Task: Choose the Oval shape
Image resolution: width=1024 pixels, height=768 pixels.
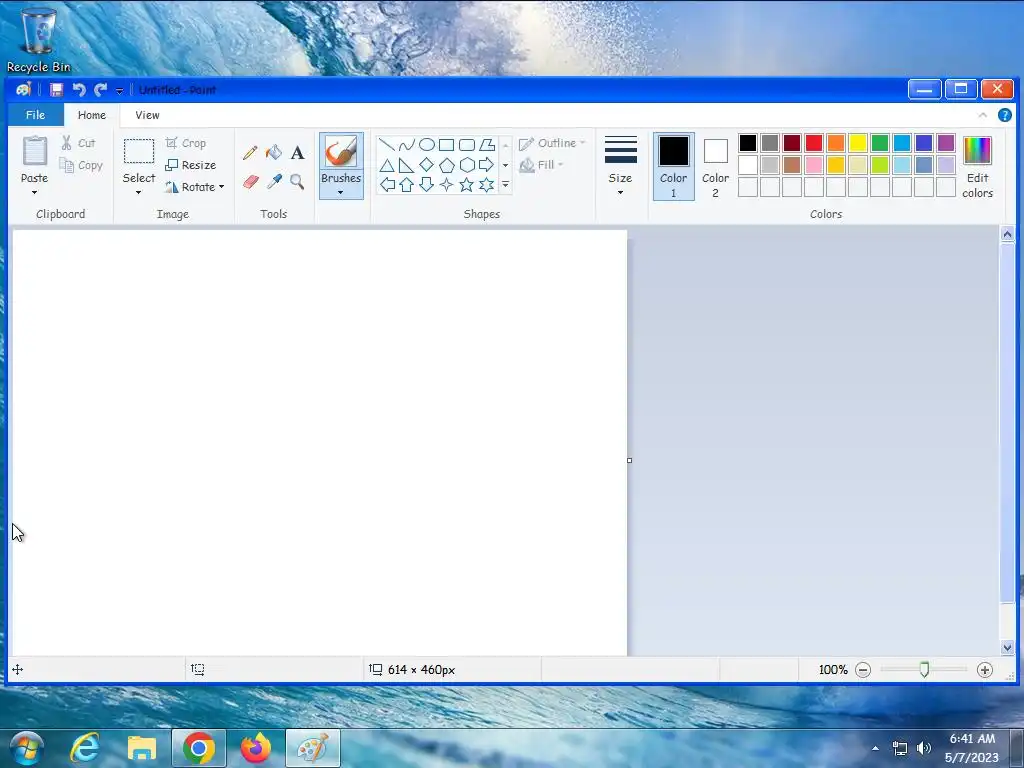Action: tap(426, 145)
